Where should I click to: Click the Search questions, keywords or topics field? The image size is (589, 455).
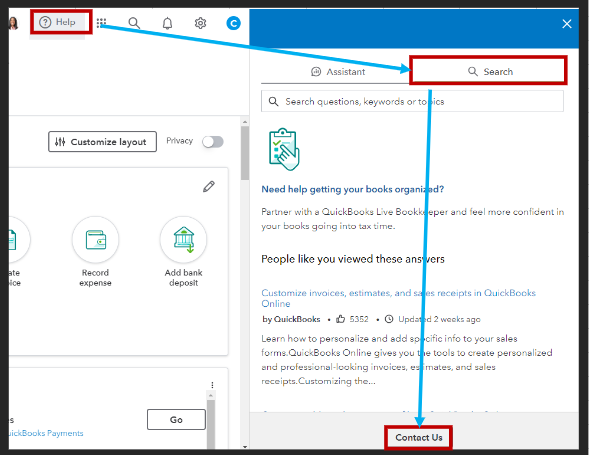click(412, 101)
